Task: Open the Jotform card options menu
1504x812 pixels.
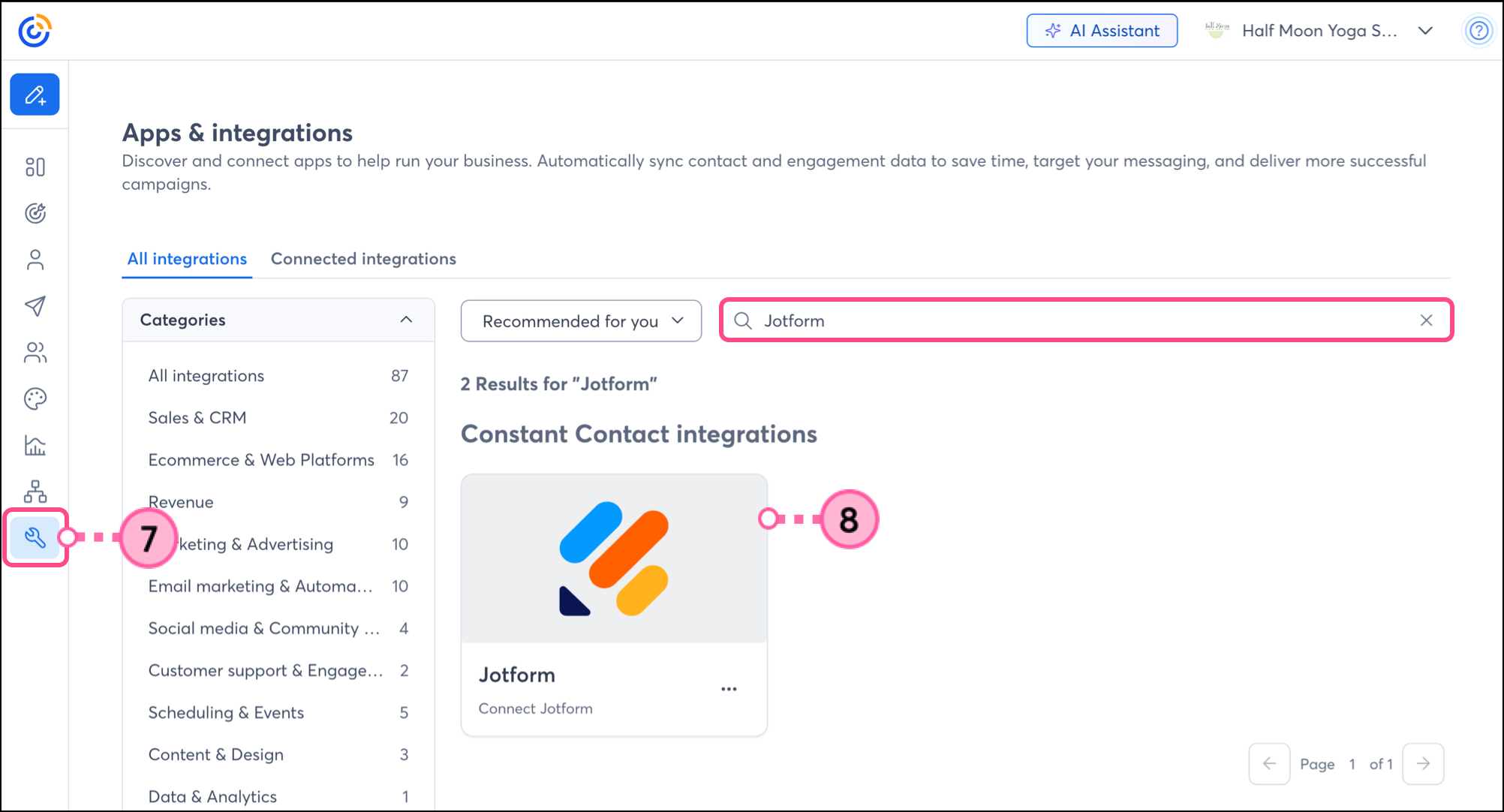Action: coord(729,689)
